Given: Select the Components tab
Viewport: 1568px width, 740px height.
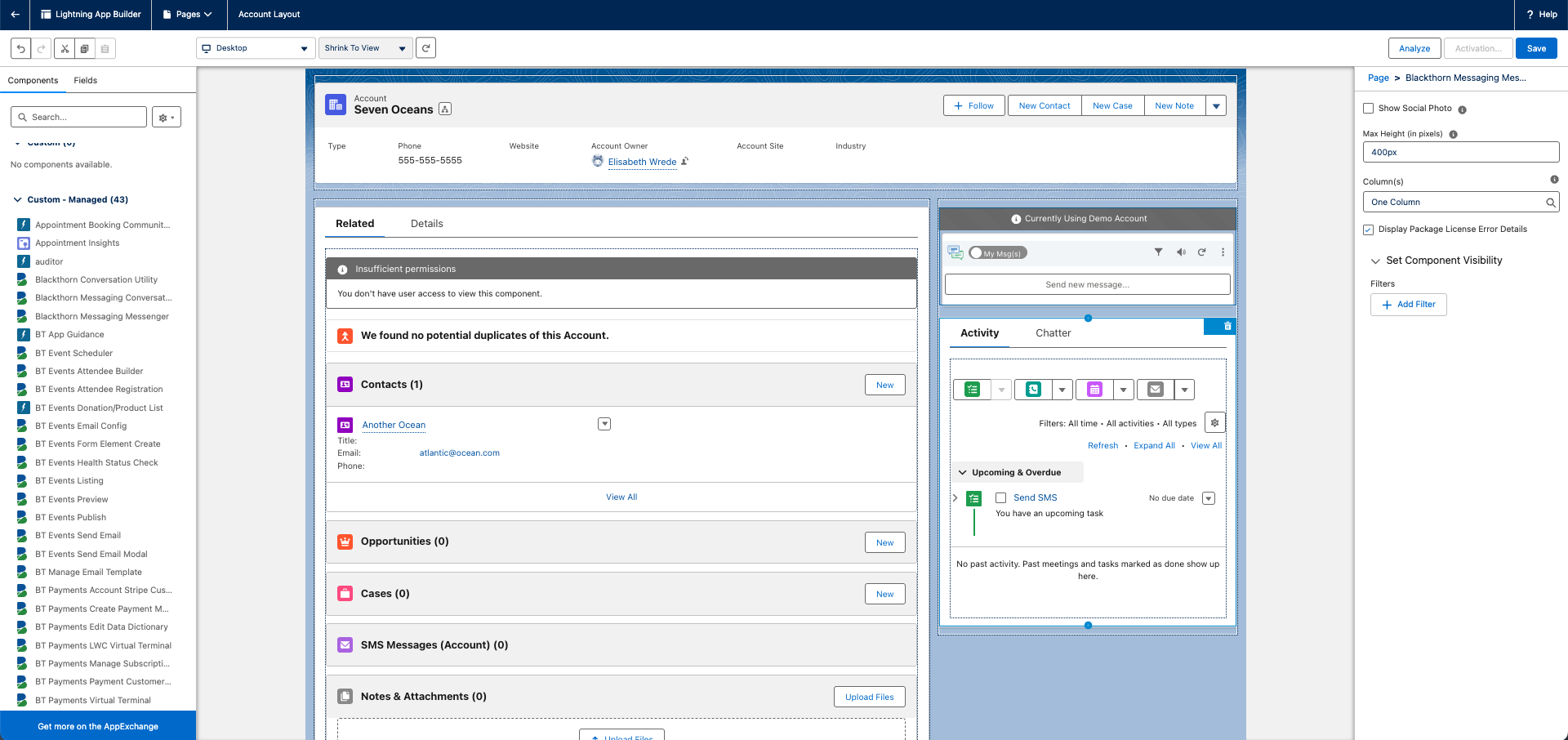Looking at the screenshot, I should (33, 81).
